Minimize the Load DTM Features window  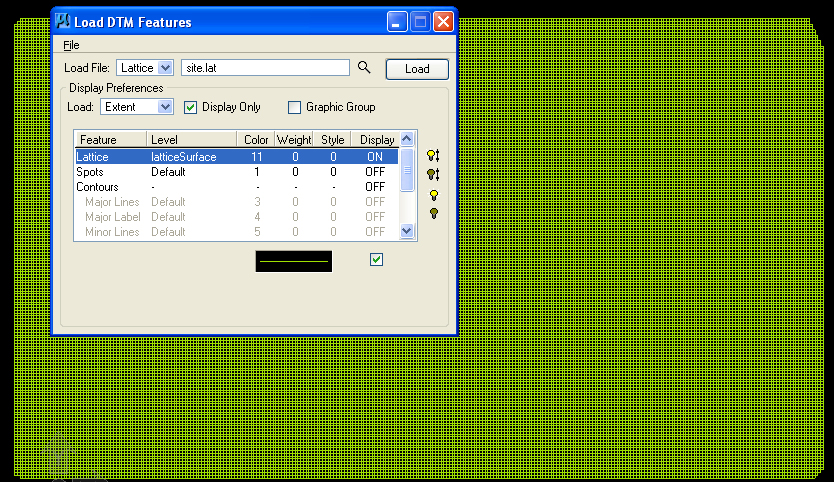point(397,22)
